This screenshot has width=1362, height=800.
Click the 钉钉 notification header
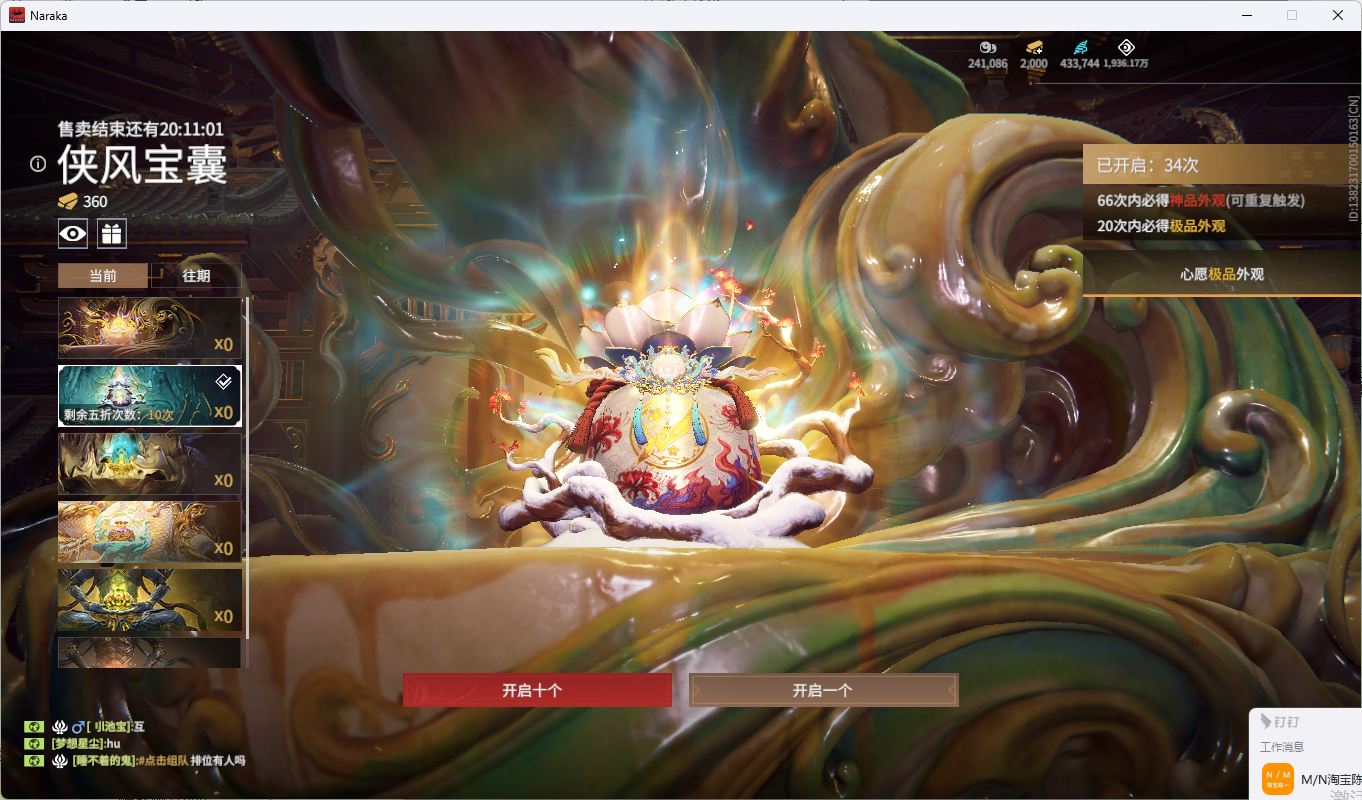[1279, 721]
